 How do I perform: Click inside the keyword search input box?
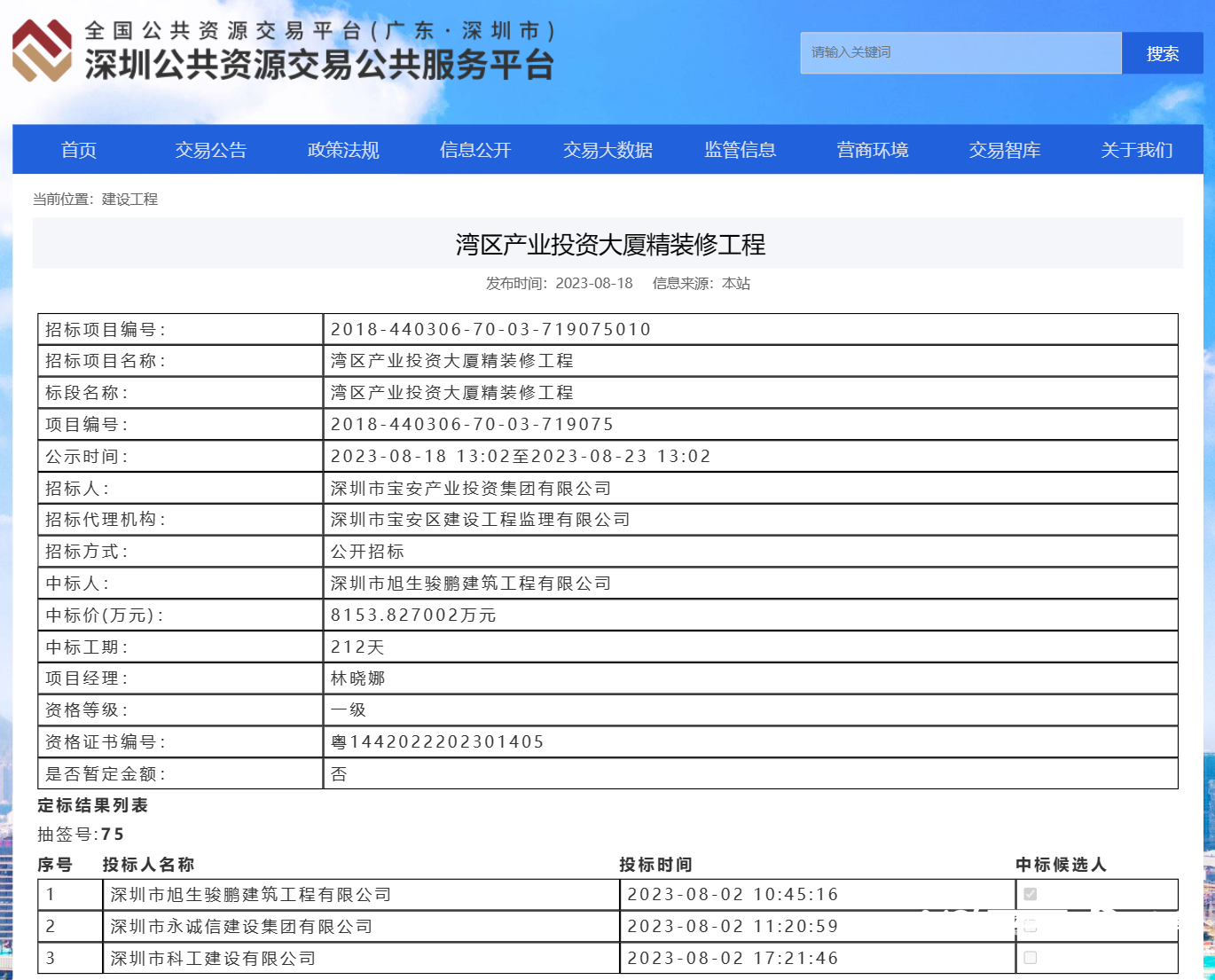960,52
